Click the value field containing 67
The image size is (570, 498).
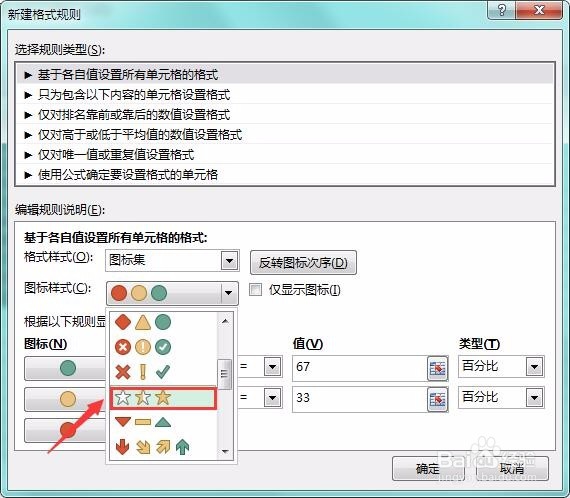click(360, 368)
